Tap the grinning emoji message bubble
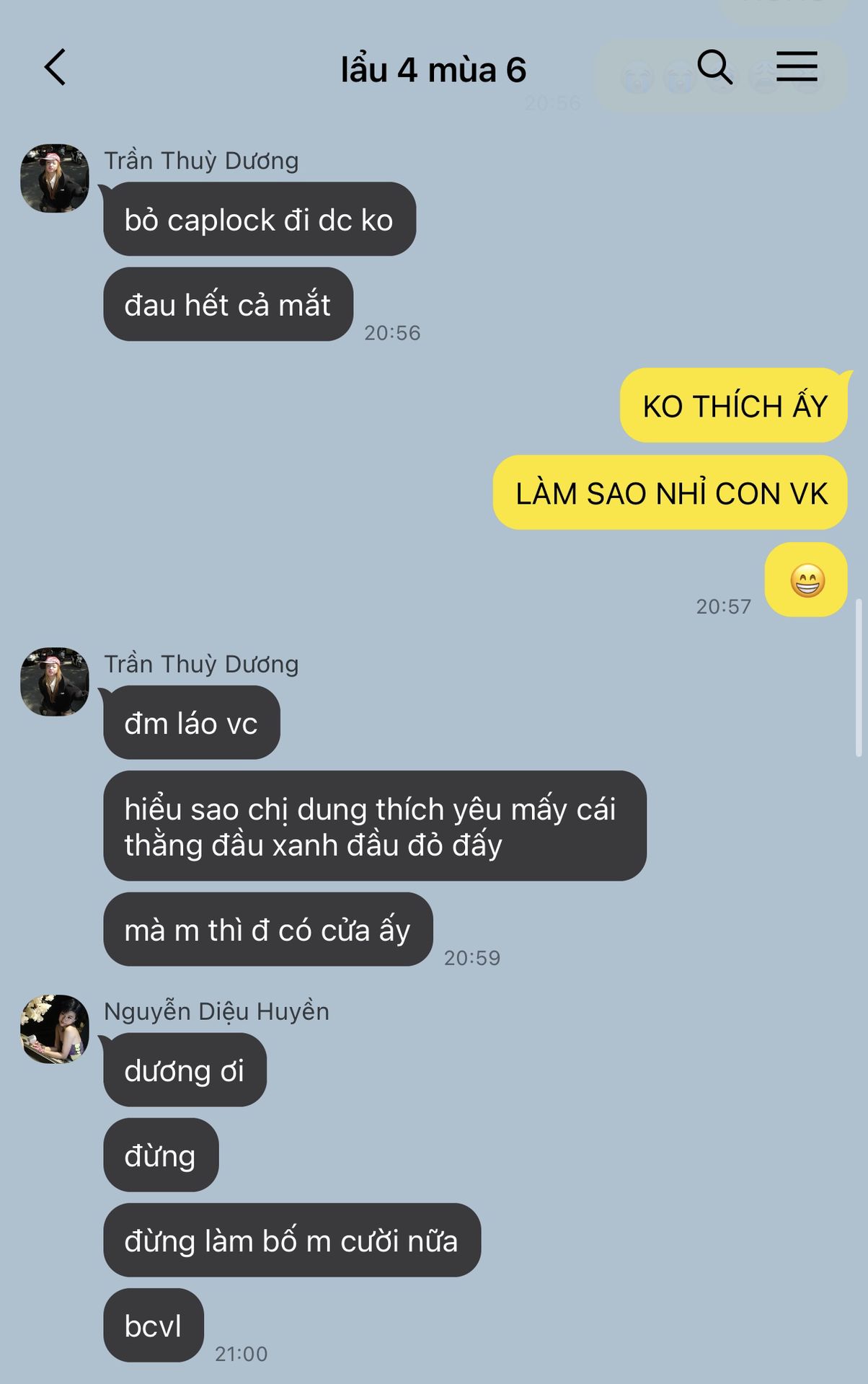Image resolution: width=868 pixels, height=1384 pixels. [x=806, y=580]
